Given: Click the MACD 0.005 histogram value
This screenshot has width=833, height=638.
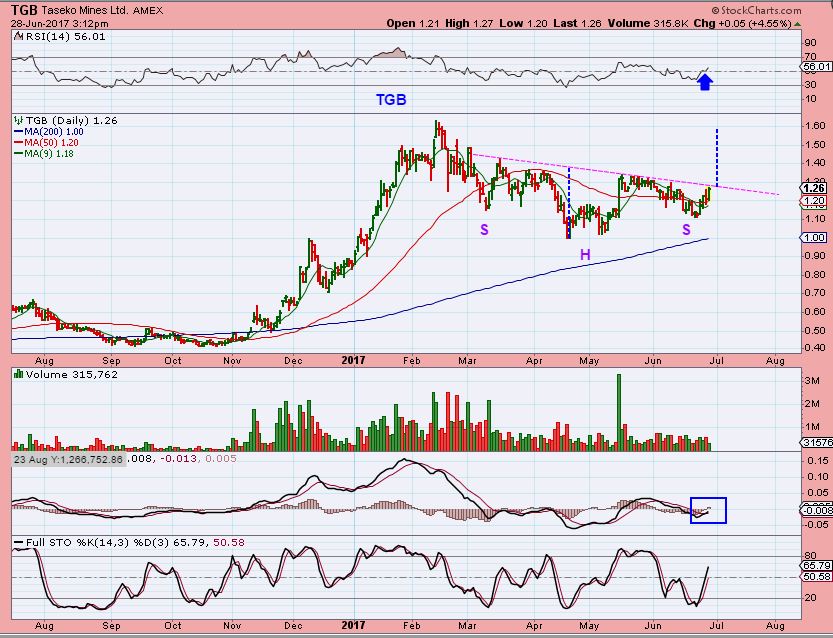Looking at the screenshot, I should [220, 459].
